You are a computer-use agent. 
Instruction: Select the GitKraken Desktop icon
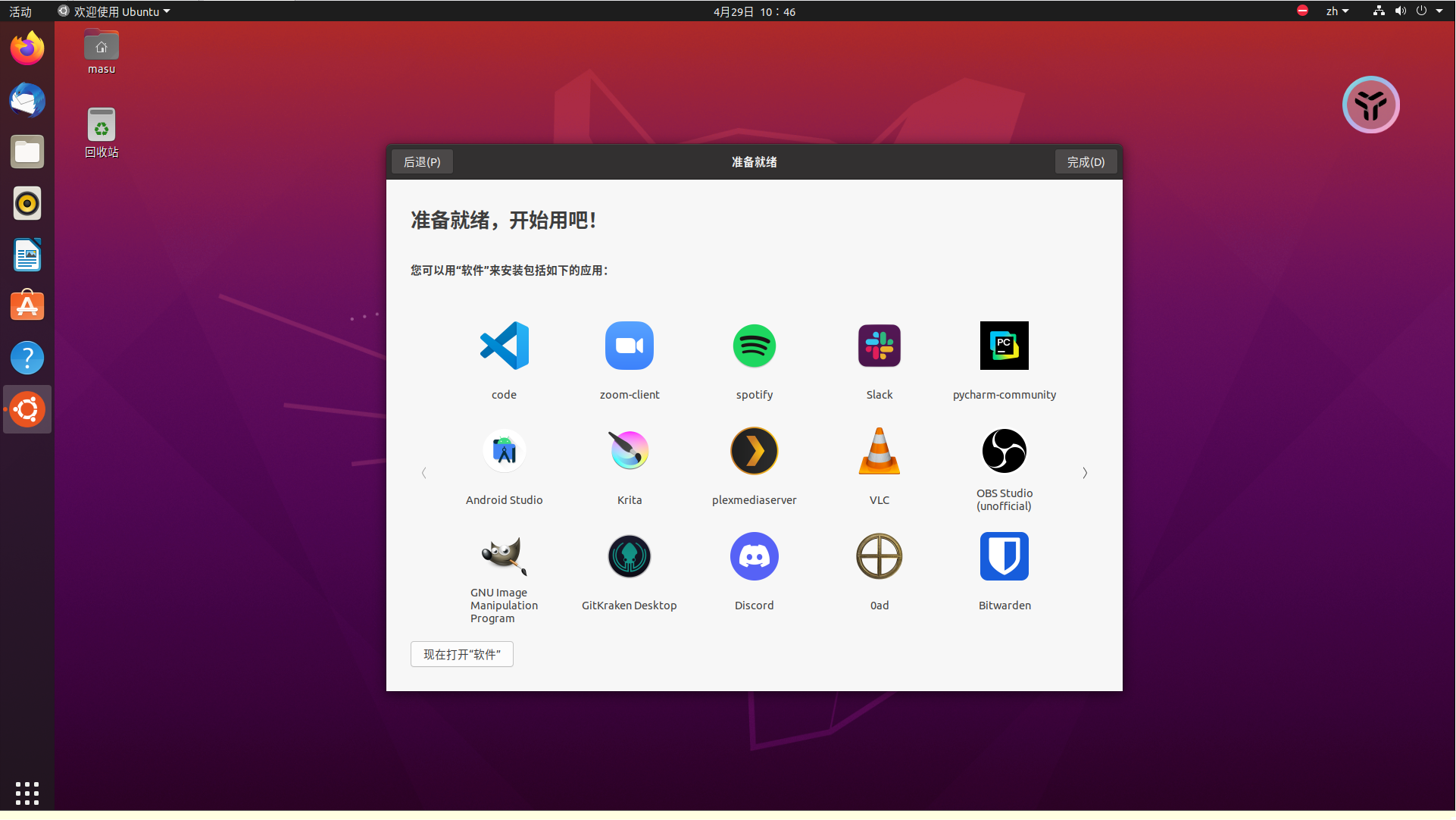[629, 556]
